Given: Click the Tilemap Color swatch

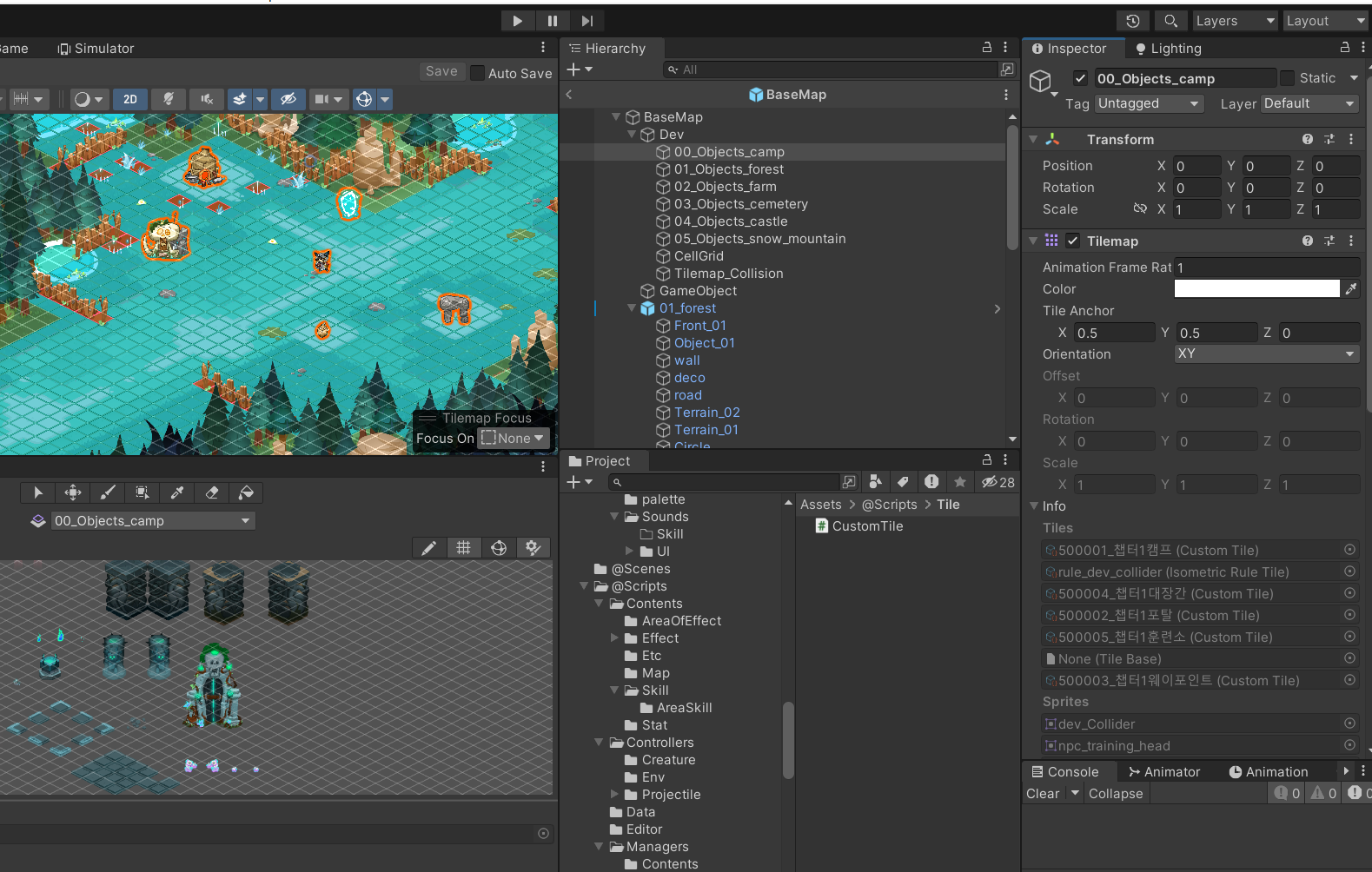Looking at the screenshot, I should [x=1256, y=288].
